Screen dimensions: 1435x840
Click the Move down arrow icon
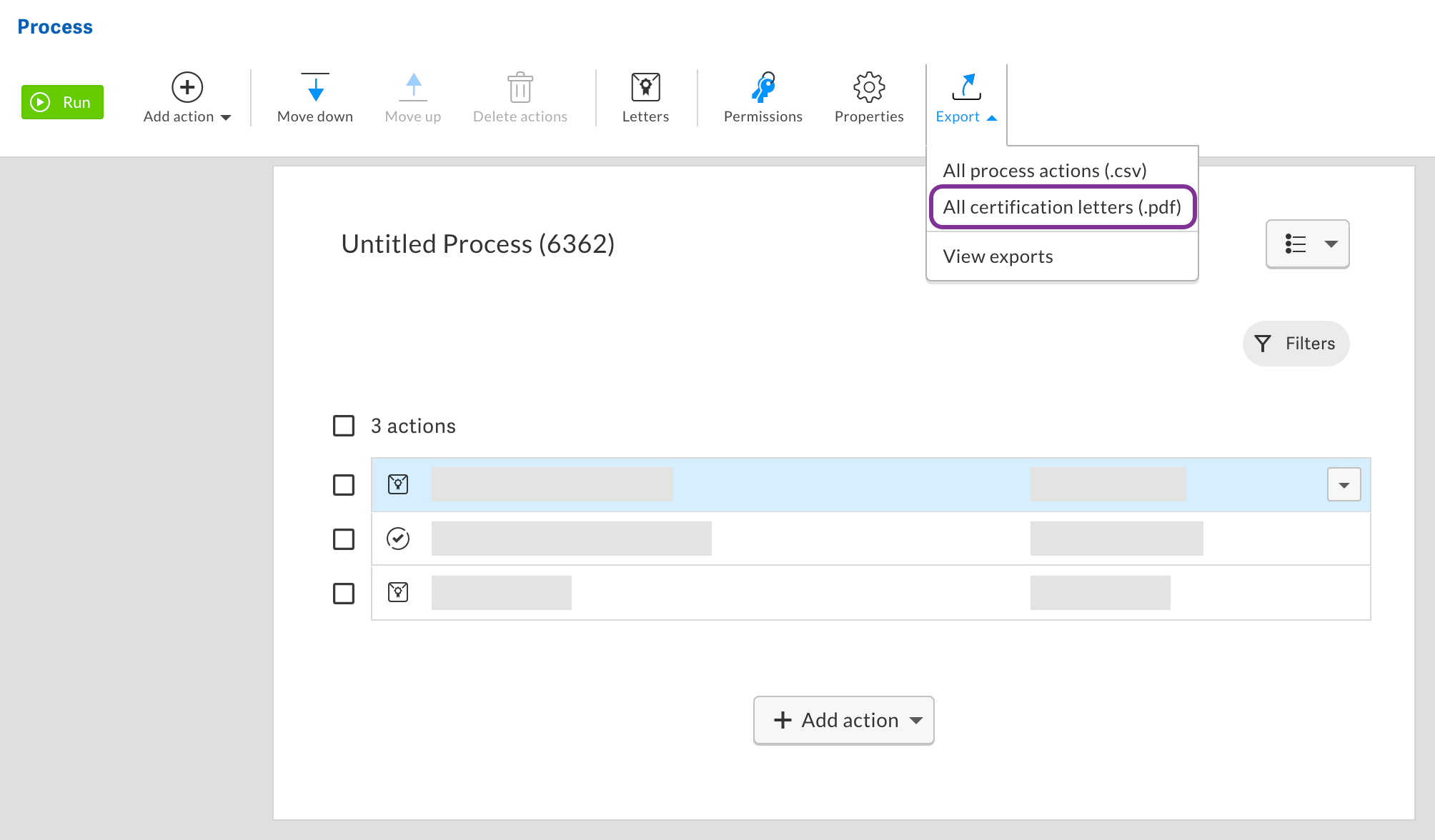(x=315, y=88)
